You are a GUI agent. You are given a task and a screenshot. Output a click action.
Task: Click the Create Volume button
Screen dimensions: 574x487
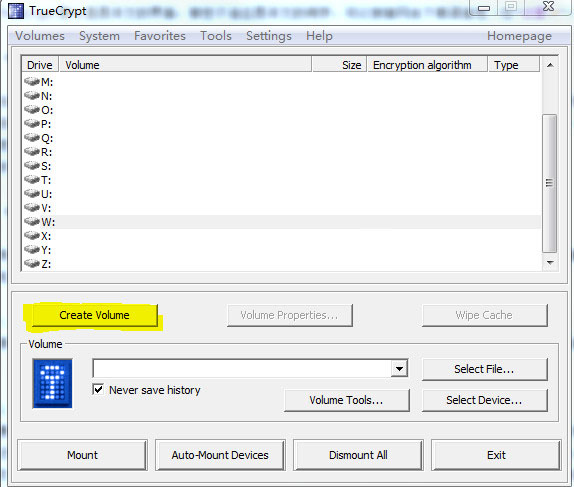[x=94, y=315]
